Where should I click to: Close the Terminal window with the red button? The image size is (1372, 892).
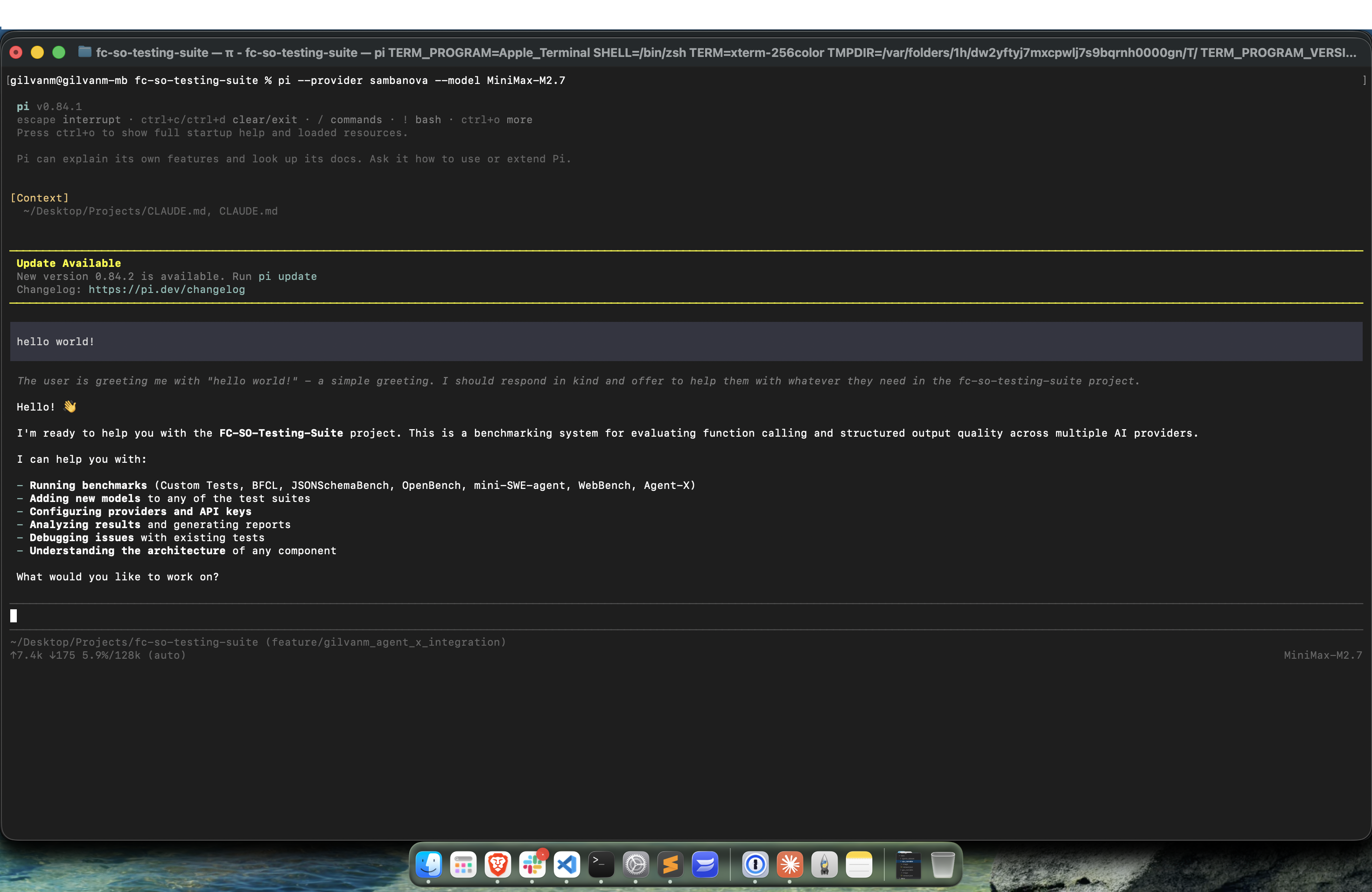[16, 52]
